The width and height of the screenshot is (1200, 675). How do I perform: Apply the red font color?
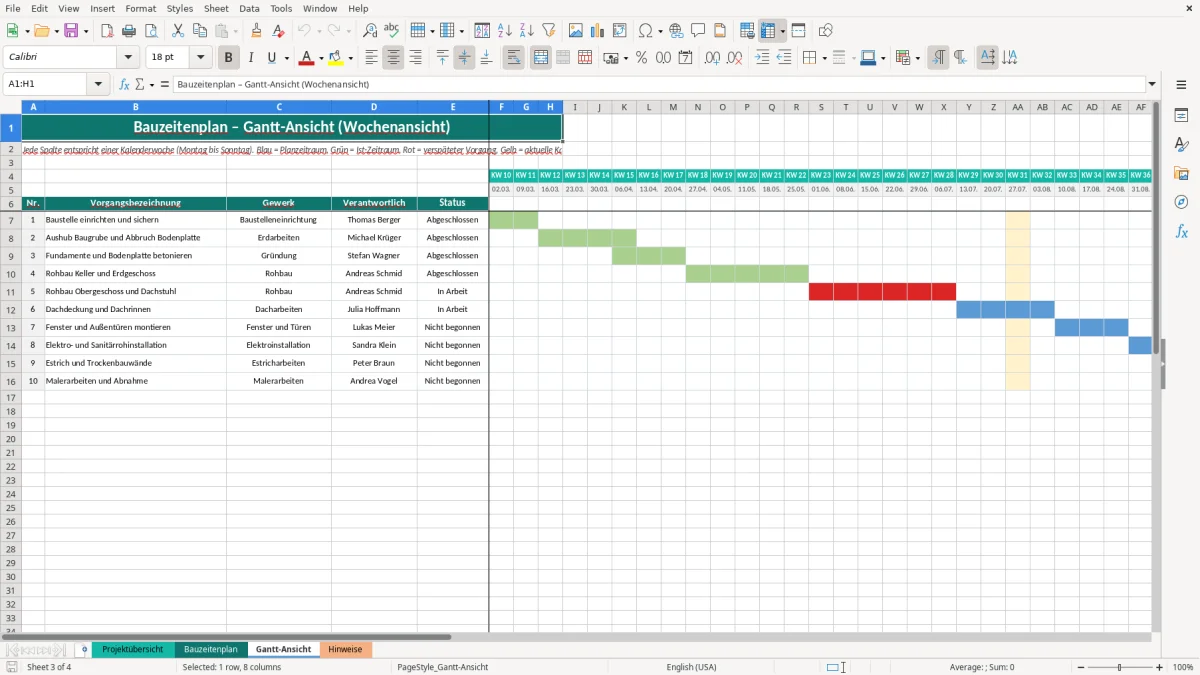[x=307, y=58]
